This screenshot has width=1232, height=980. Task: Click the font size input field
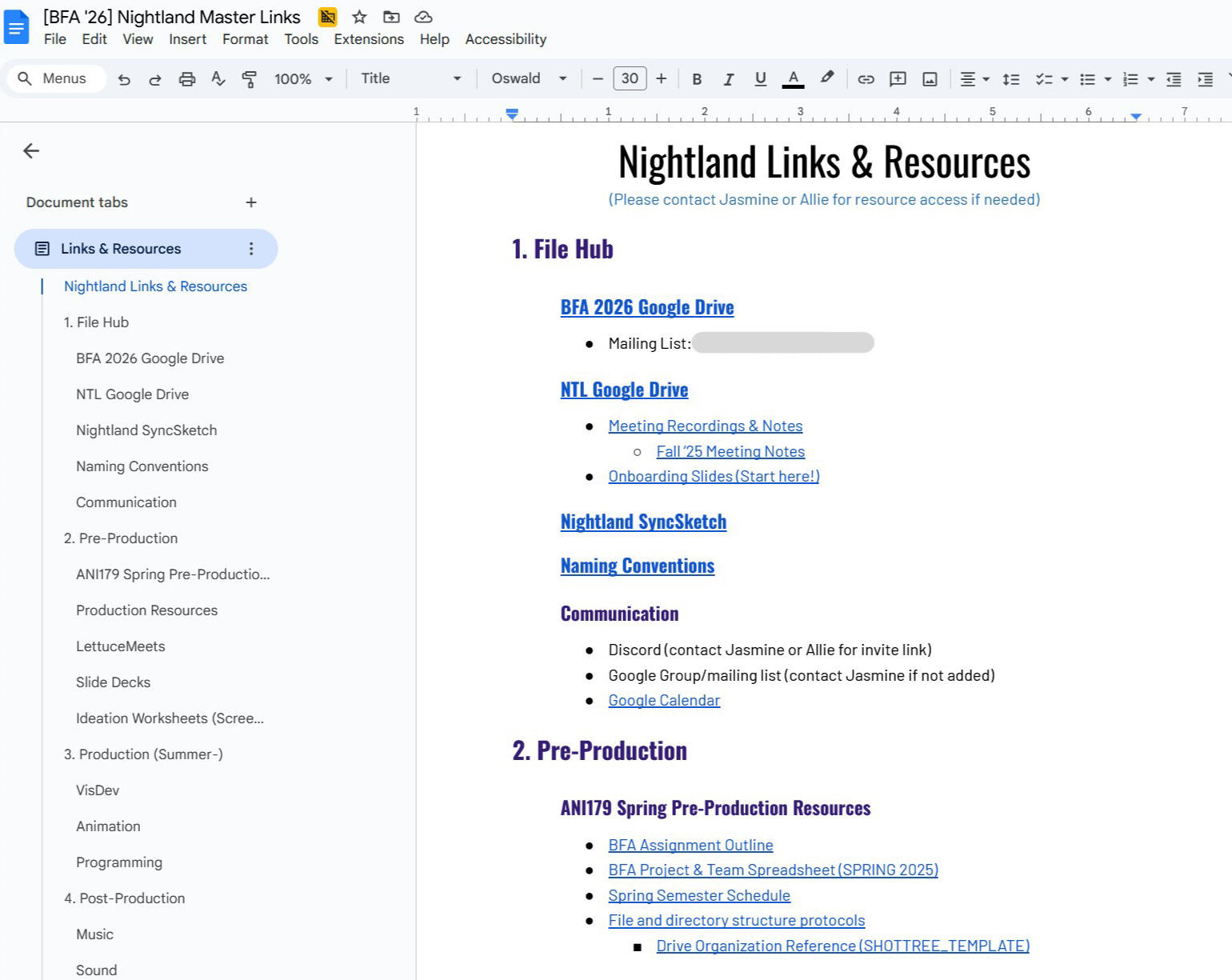(630, 78)
